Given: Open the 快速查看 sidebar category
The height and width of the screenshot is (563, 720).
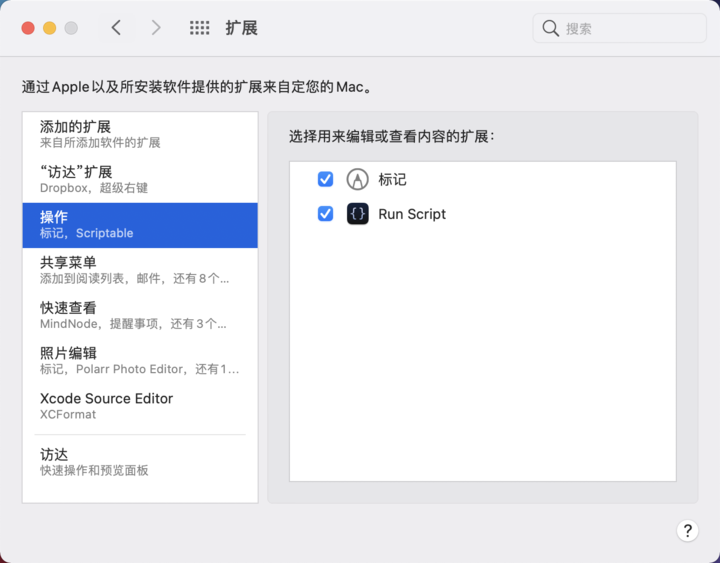Looking at the screenshot, I should click(x=140, y=315).
